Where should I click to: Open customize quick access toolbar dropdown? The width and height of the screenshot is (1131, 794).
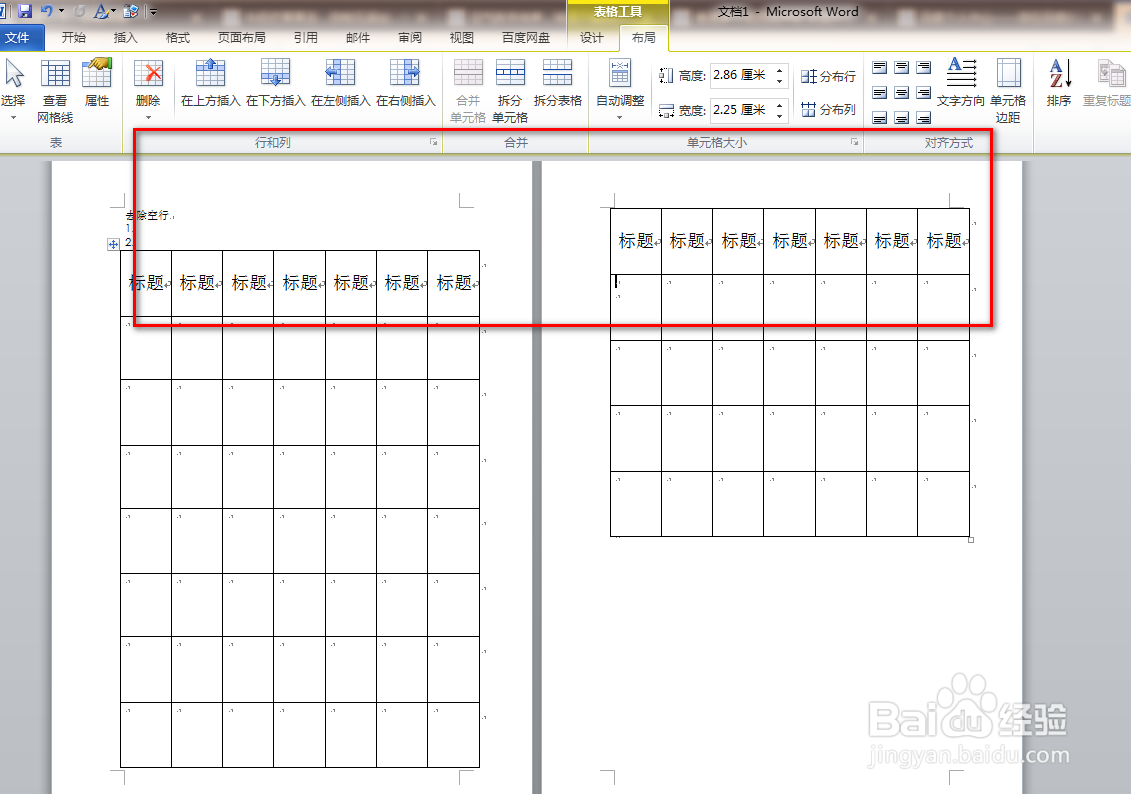click(x=153, y=12)
